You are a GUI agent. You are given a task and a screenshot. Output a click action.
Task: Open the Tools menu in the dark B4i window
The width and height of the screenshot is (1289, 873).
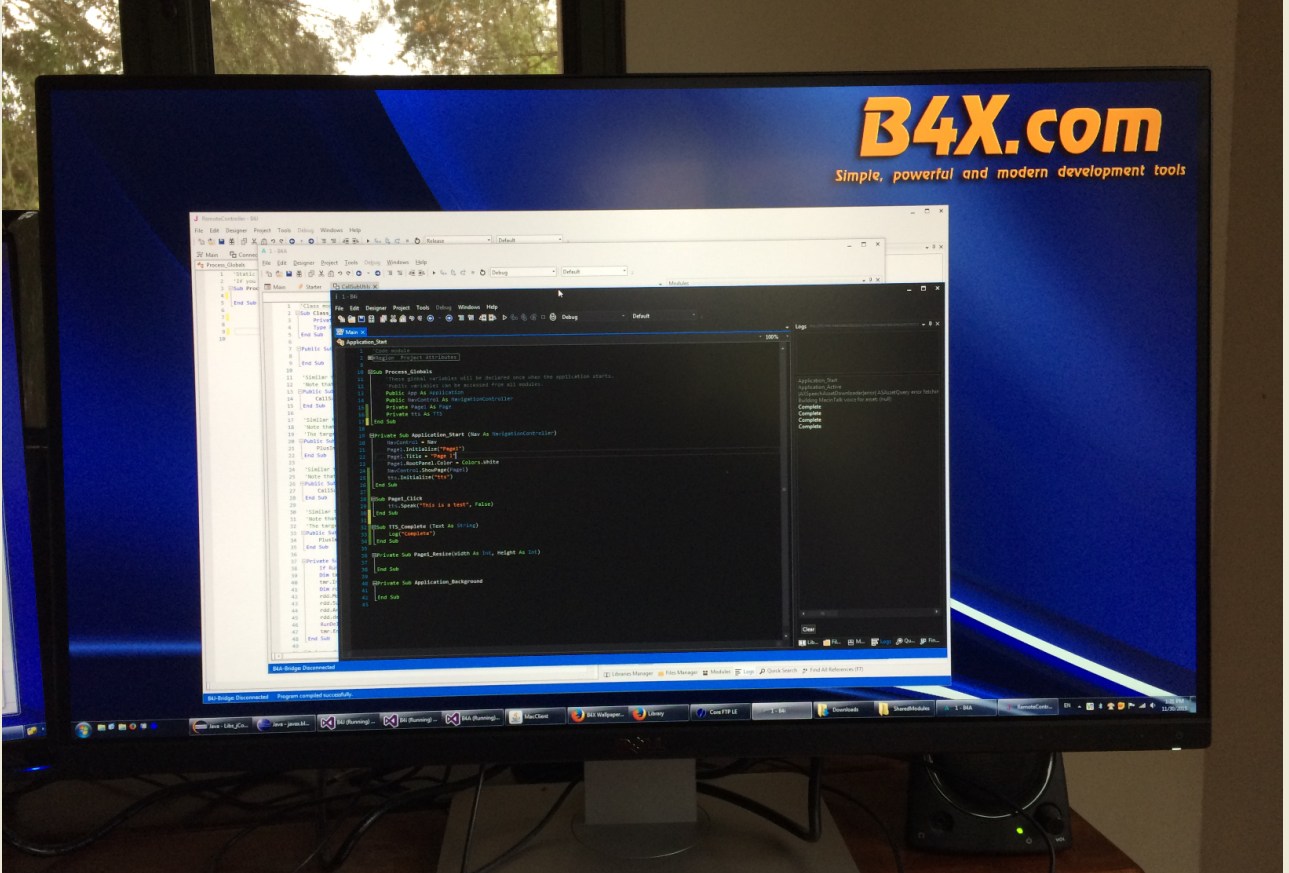[423, 307]
